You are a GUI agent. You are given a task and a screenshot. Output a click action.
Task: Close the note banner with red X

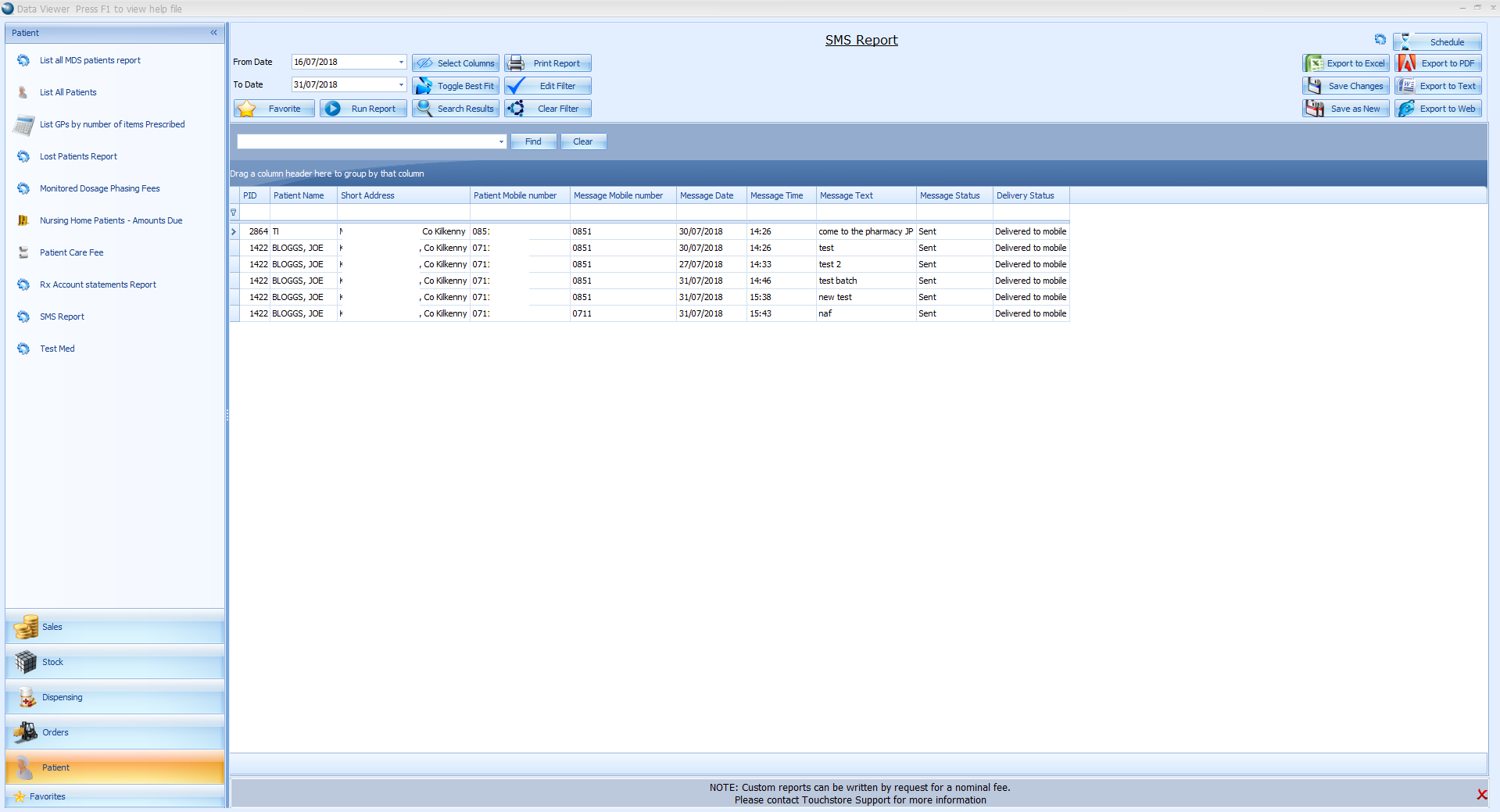[1482, 794]
